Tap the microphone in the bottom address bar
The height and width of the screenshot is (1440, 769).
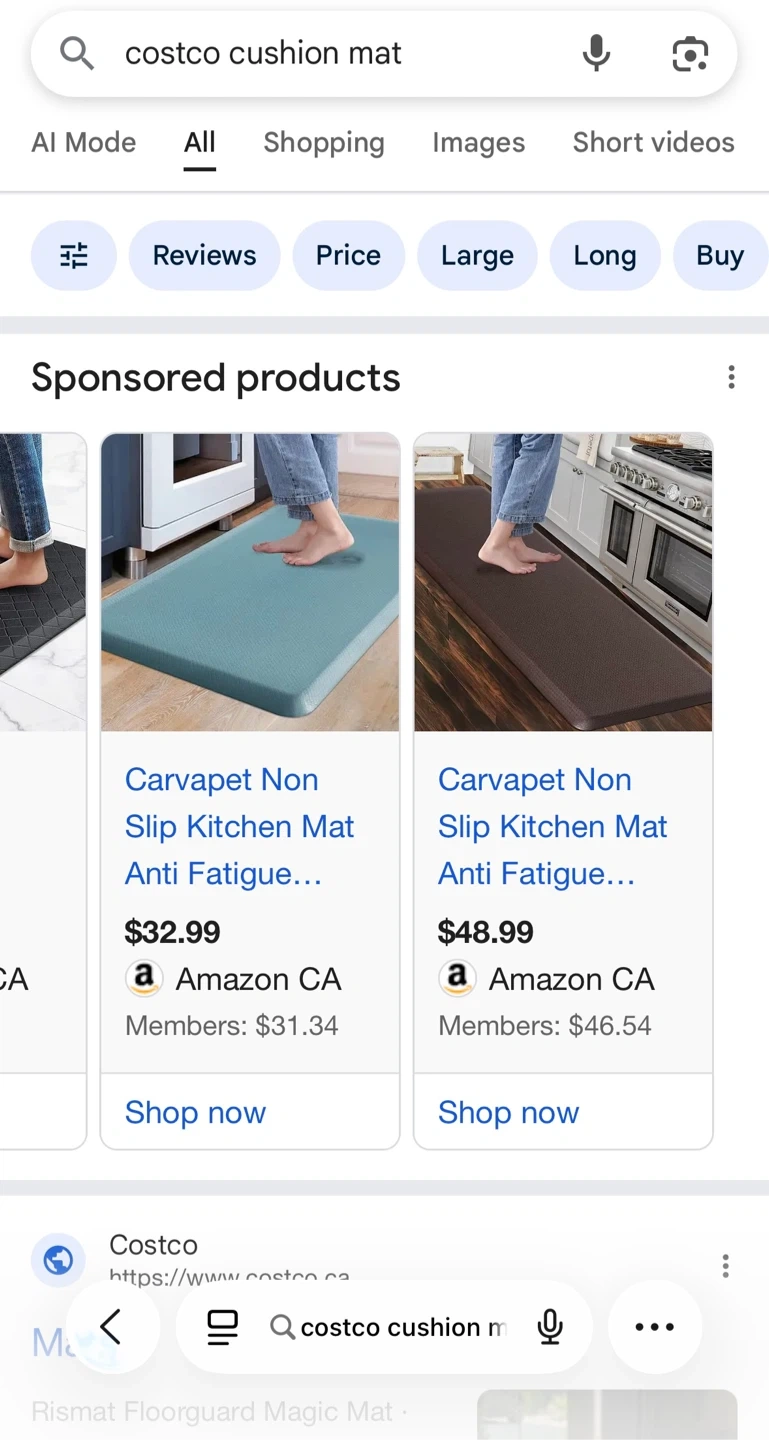click(x=549, y=1327)
